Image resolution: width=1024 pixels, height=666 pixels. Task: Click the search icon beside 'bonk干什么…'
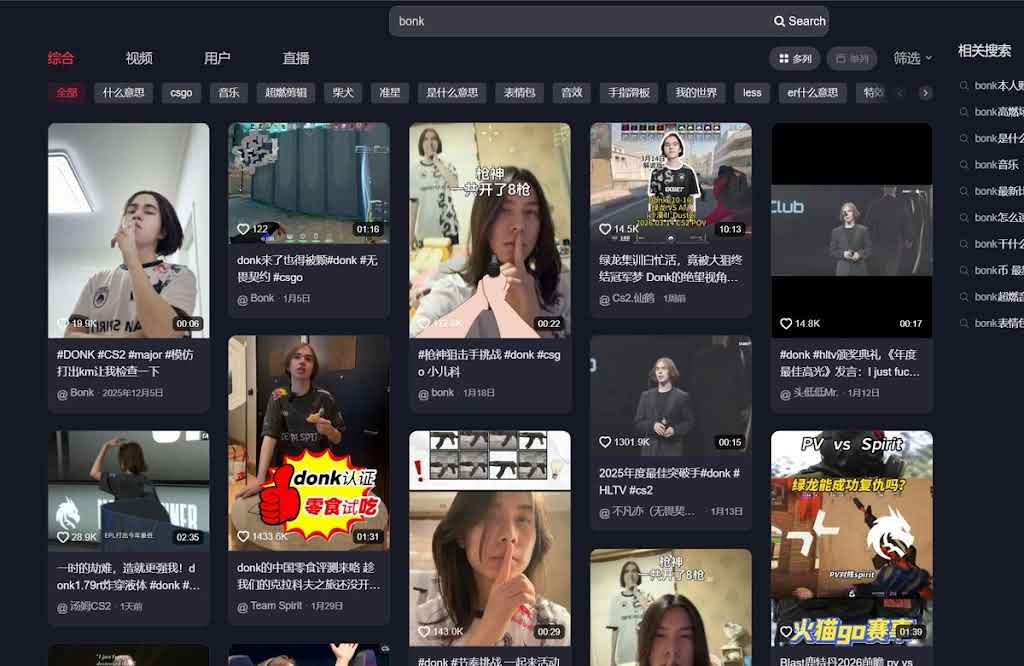[x=964, y=244]
